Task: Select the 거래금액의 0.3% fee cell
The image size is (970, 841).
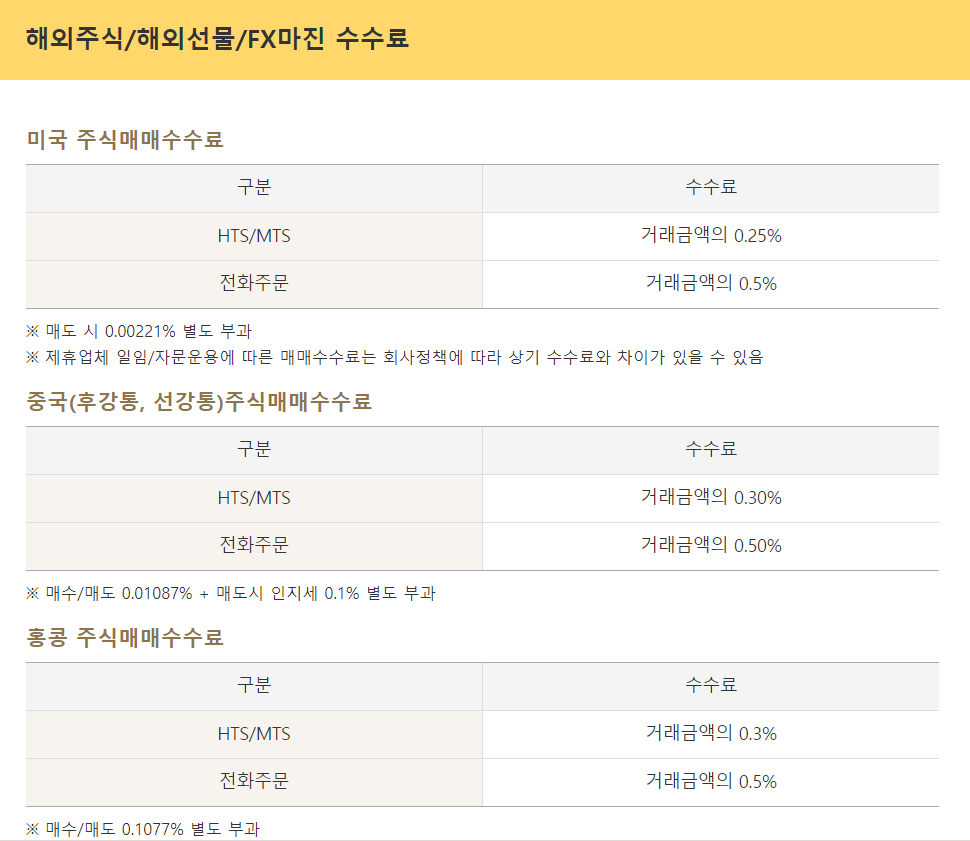Action: coord(711,734)
